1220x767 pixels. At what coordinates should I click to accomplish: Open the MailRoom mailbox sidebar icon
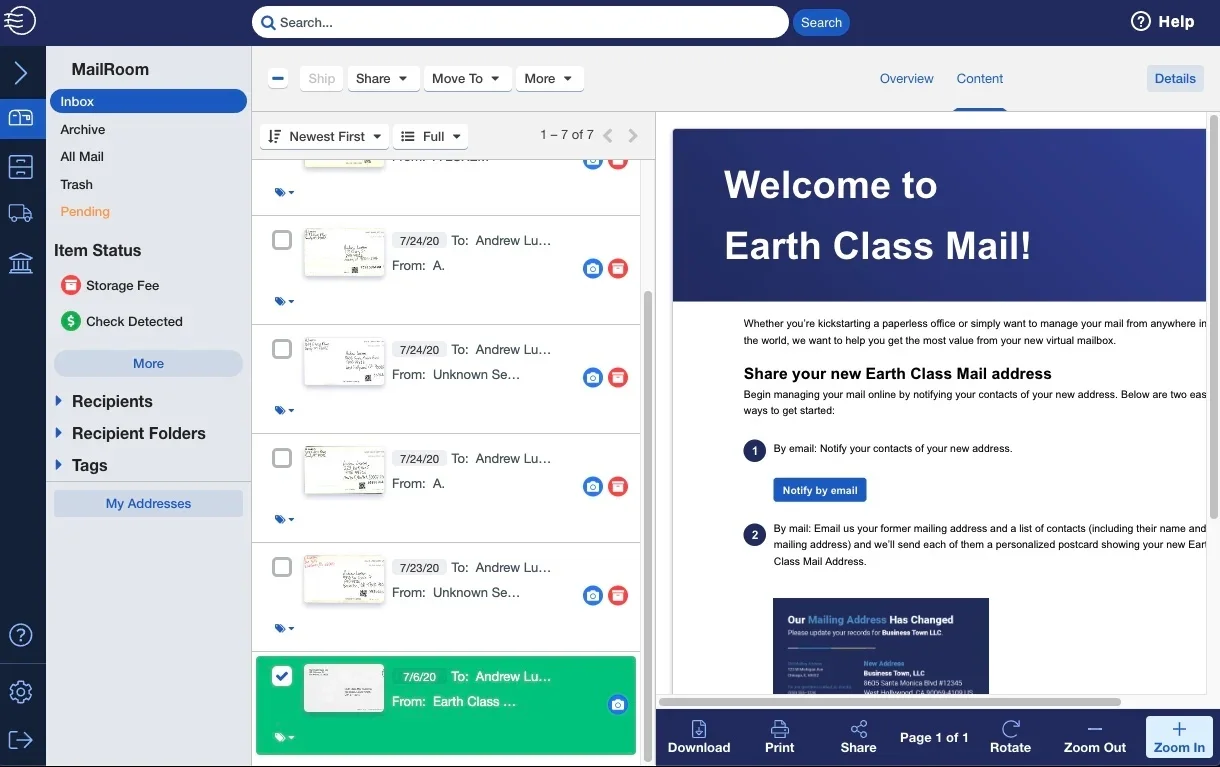[x=21, y=118]
